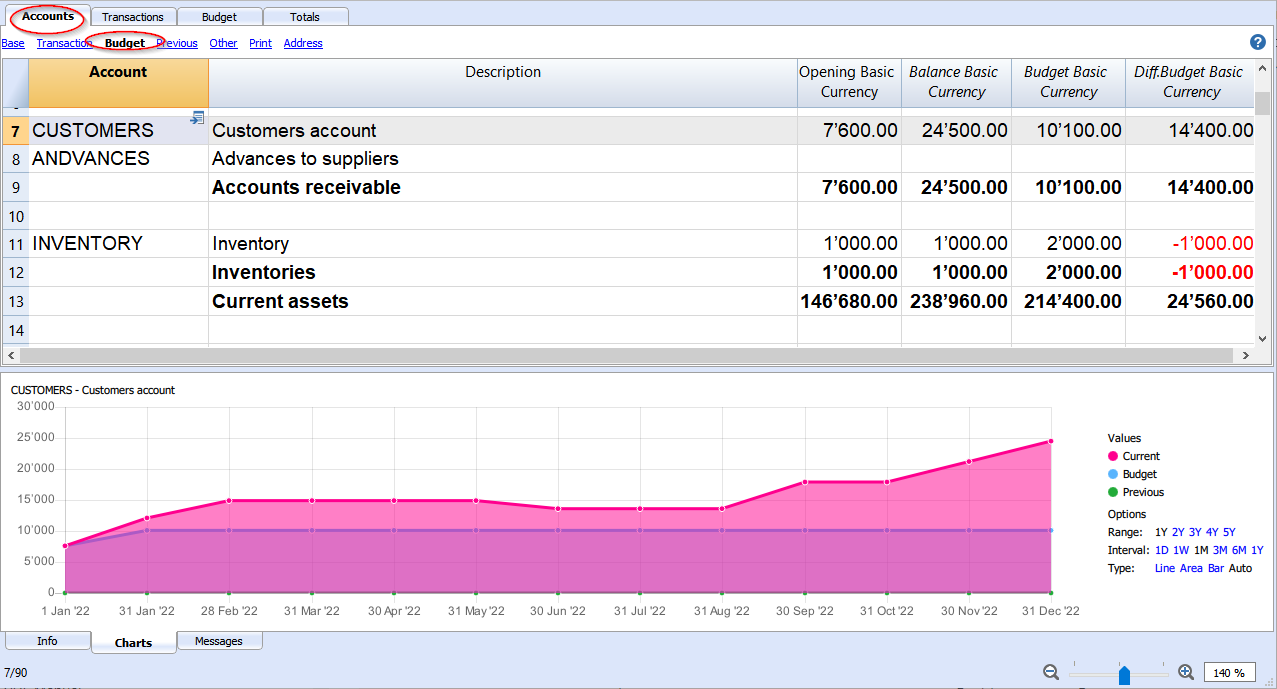Viewport: 1277px width, 689px height.
Task: Switch to the Other view
Action: coord(224,43)
